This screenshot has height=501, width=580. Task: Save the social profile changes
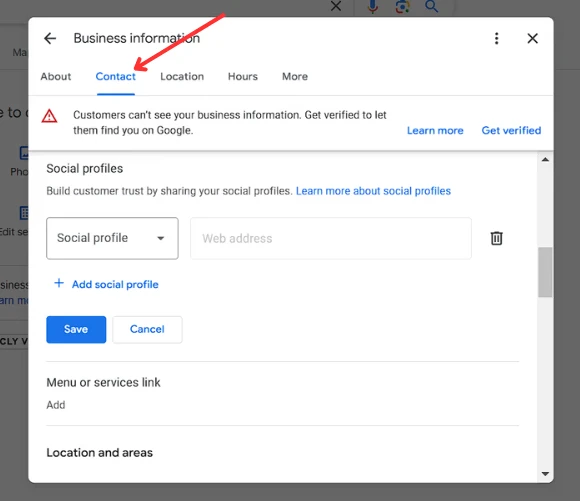point(76,329)
